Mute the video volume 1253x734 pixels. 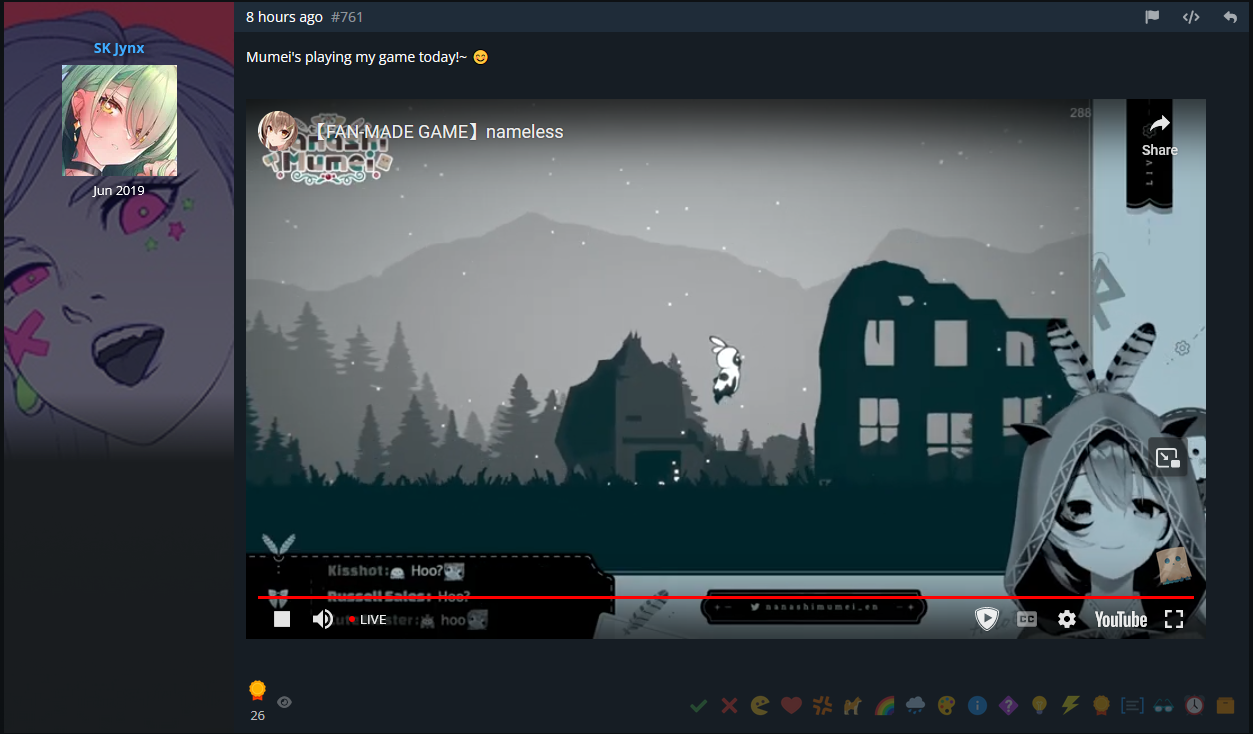click(x=322, y=619)
